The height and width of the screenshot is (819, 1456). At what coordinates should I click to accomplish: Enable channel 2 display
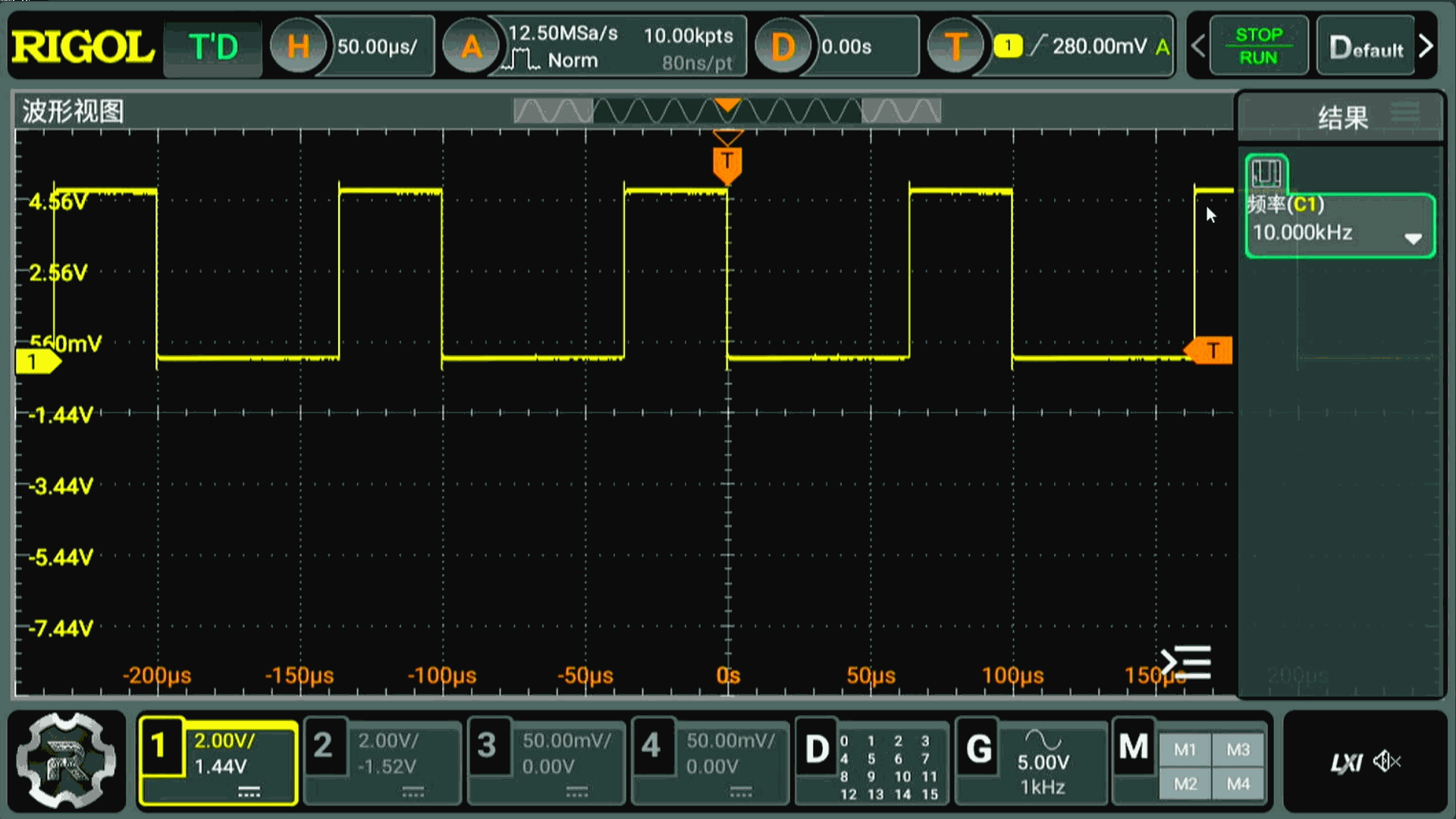(323, 747)
